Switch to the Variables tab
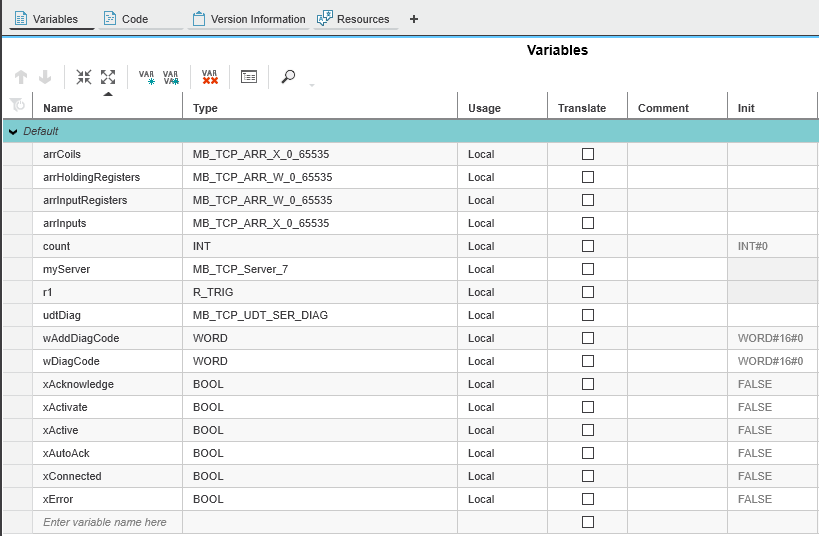Image resolution: width=819 pixels, height=536 pixels. point(52,19)
